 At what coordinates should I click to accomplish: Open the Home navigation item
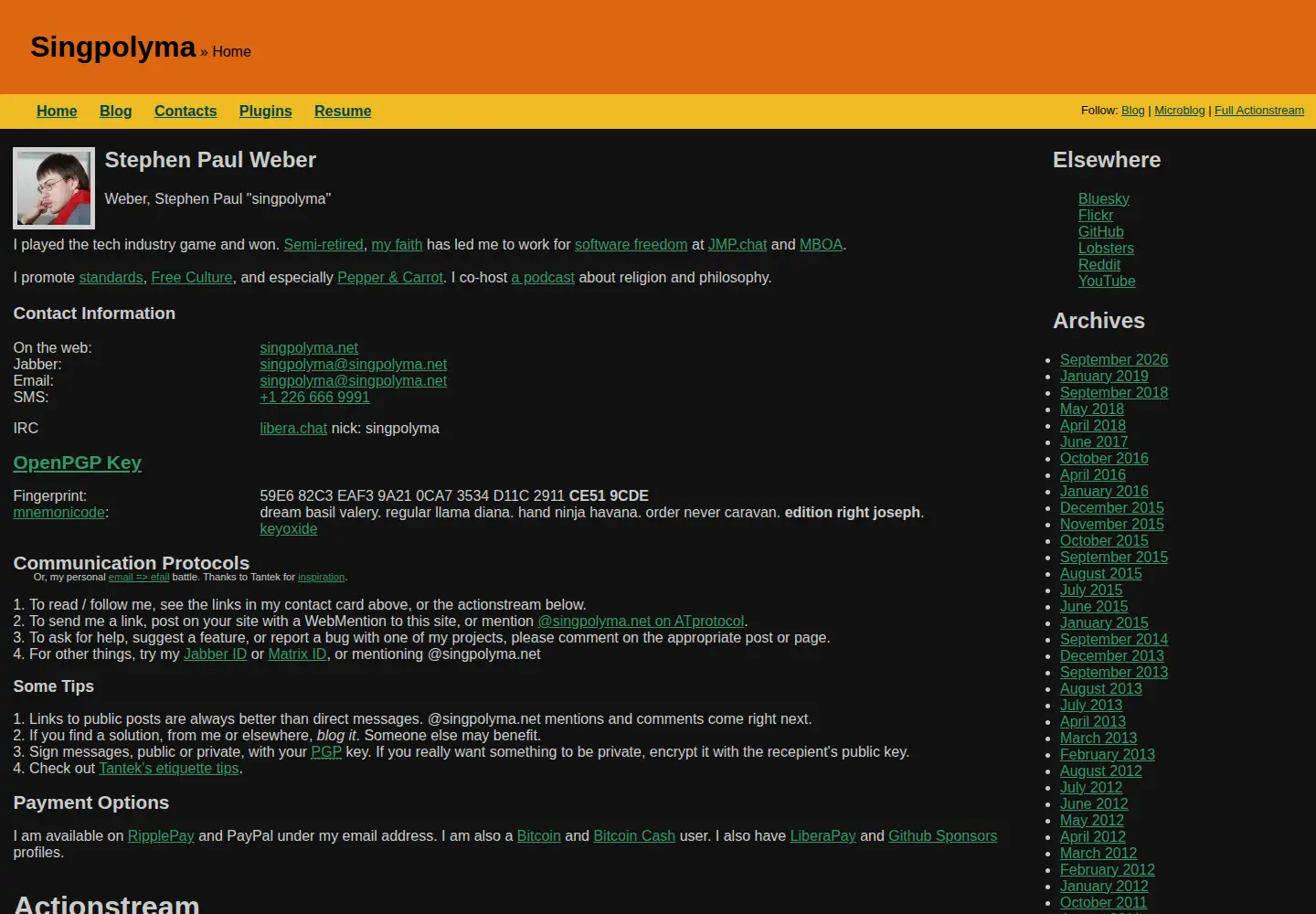pos(57,111)
